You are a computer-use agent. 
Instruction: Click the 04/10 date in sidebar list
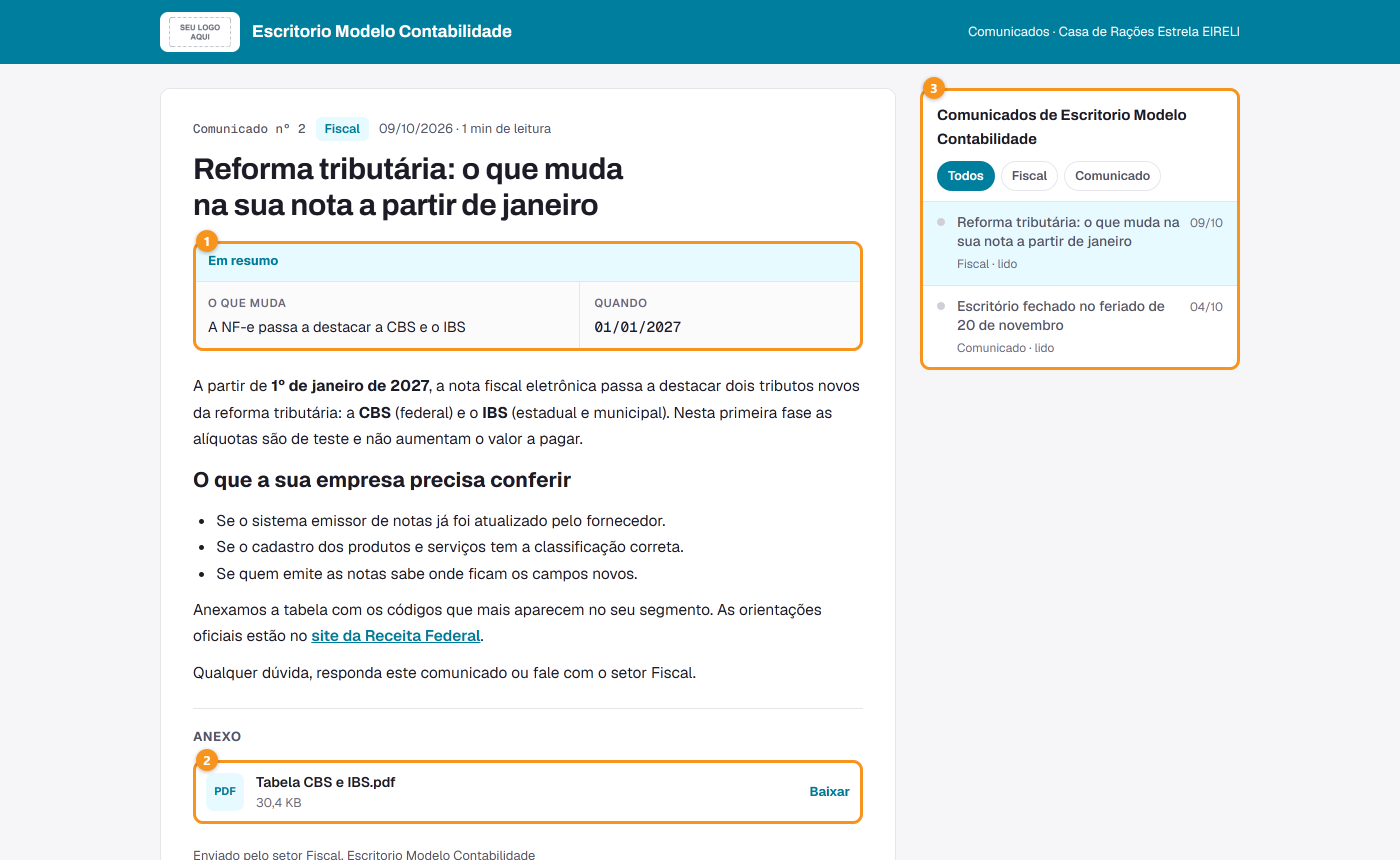pos(1205,306)
